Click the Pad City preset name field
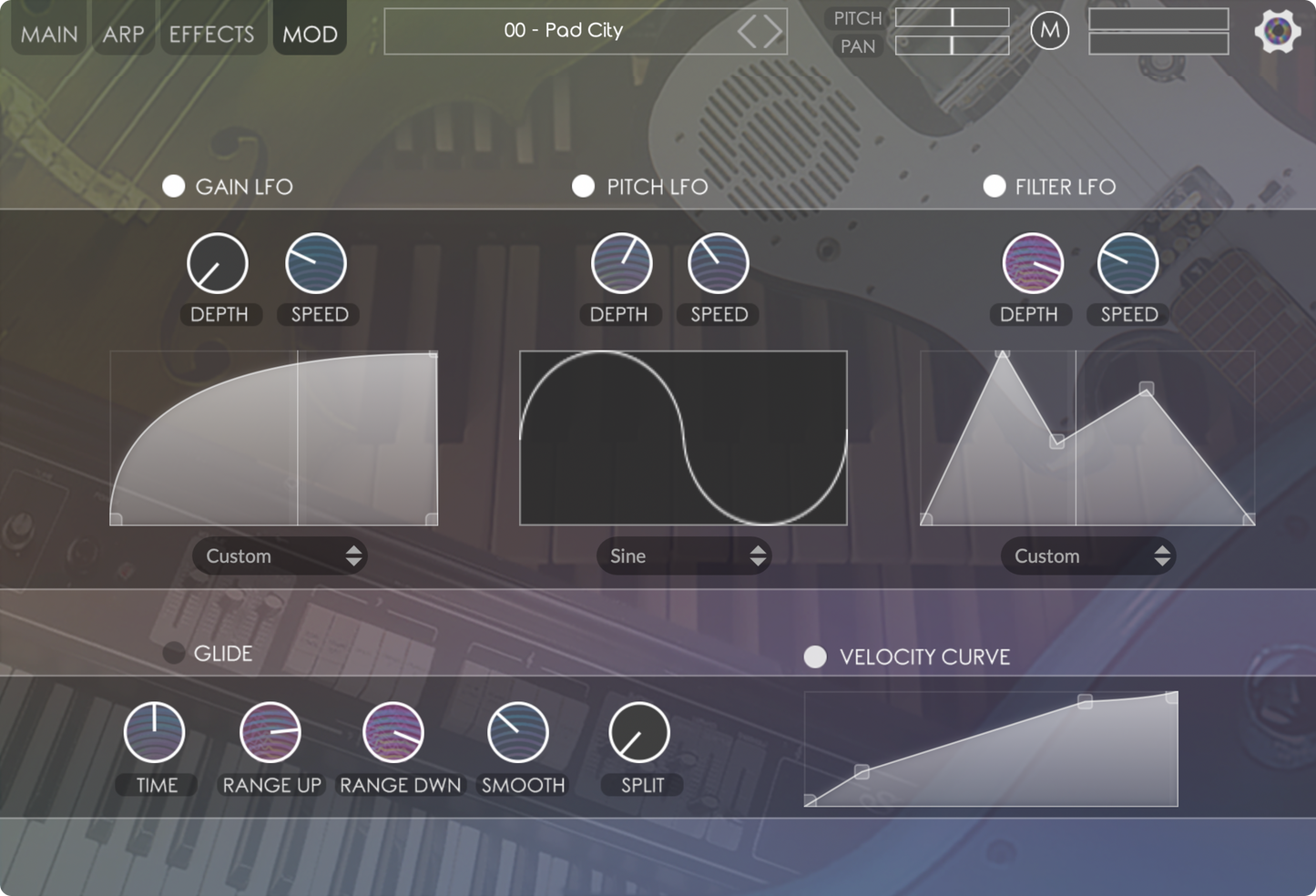Image resolution: width=1316 pixels, height=896 pixels. [x=563, y=31]
